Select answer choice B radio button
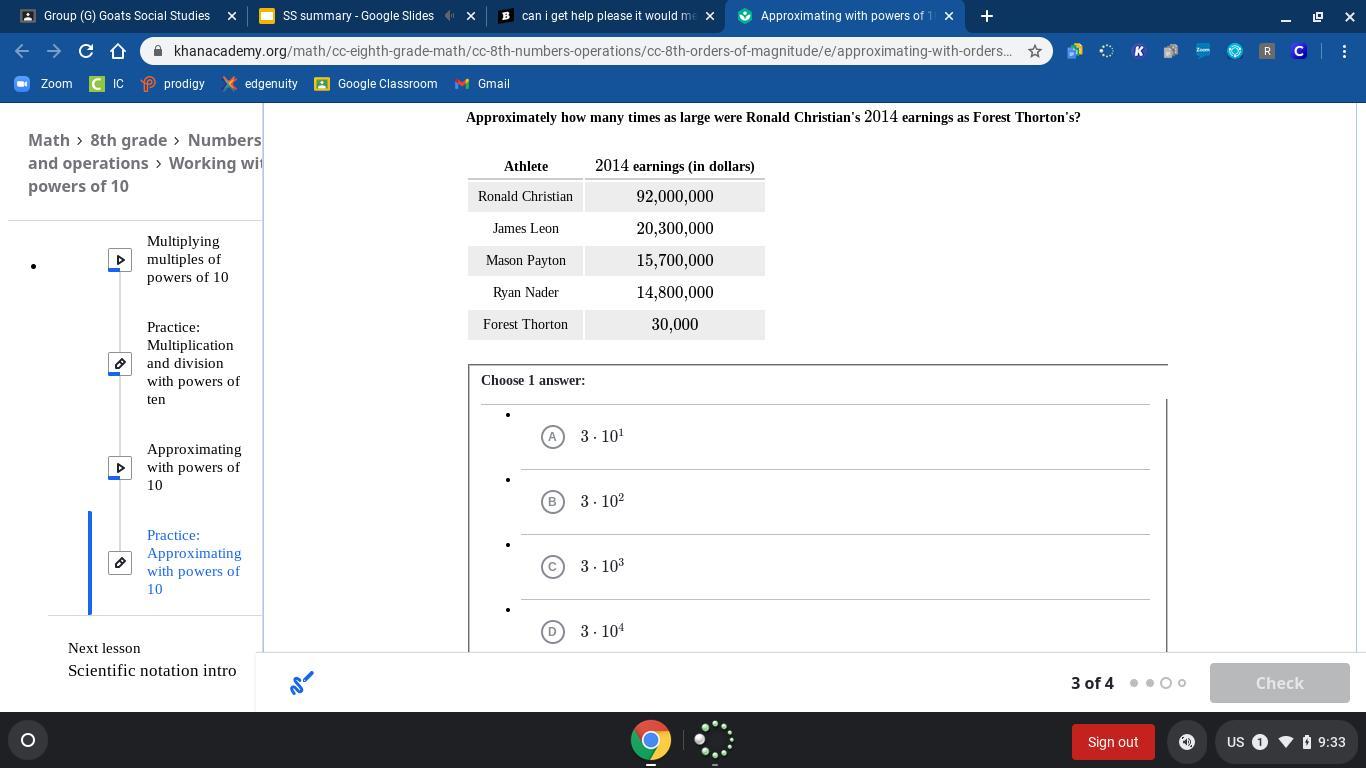 coord(552,502)
